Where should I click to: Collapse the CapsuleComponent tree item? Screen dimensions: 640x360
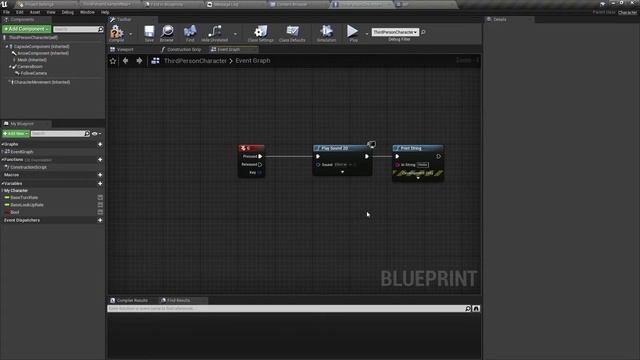7,47
